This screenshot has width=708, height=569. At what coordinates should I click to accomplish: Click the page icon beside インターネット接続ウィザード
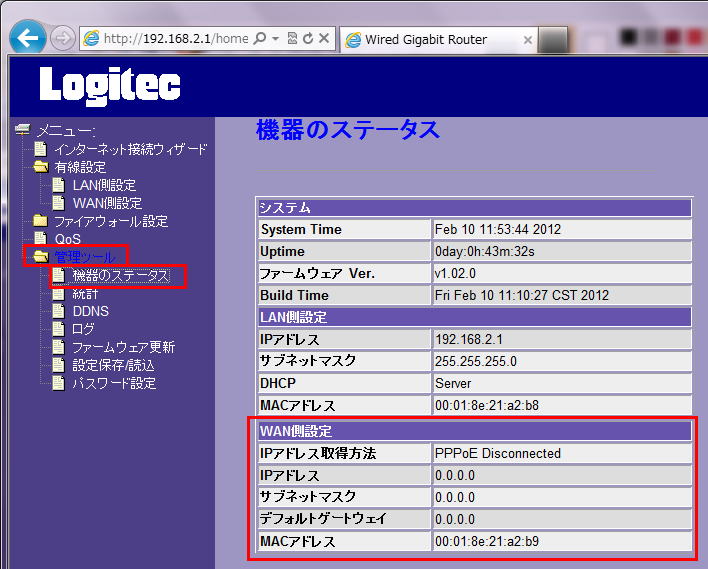(41, 149)
